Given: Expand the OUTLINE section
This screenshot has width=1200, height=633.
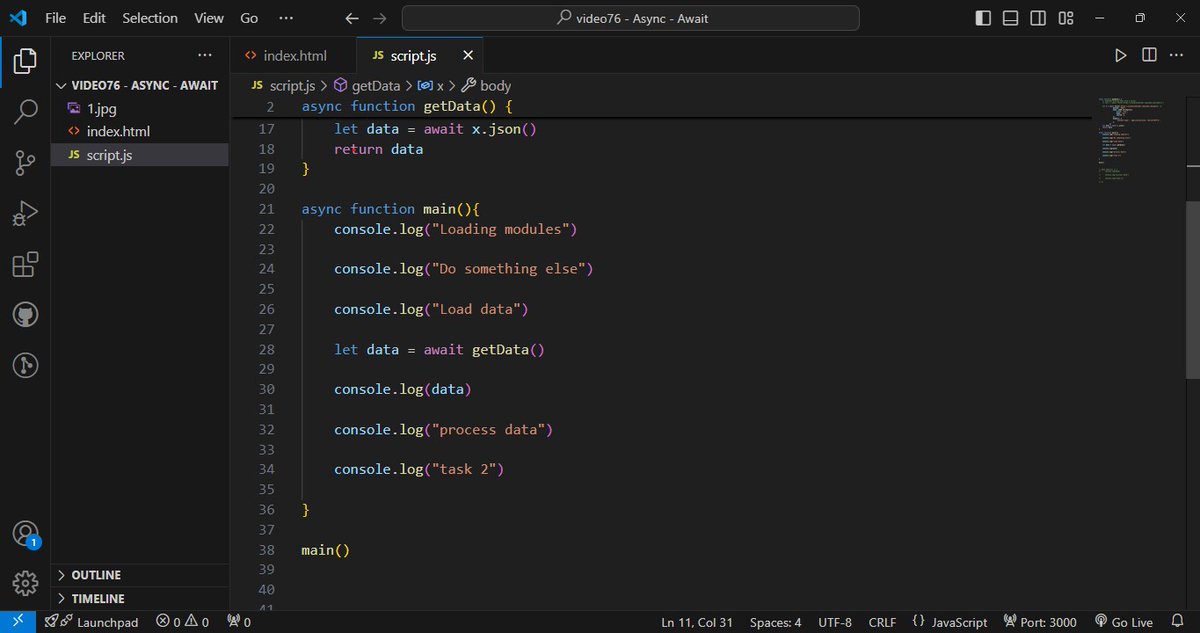Looking at the screenshot, I should [140, 575].
